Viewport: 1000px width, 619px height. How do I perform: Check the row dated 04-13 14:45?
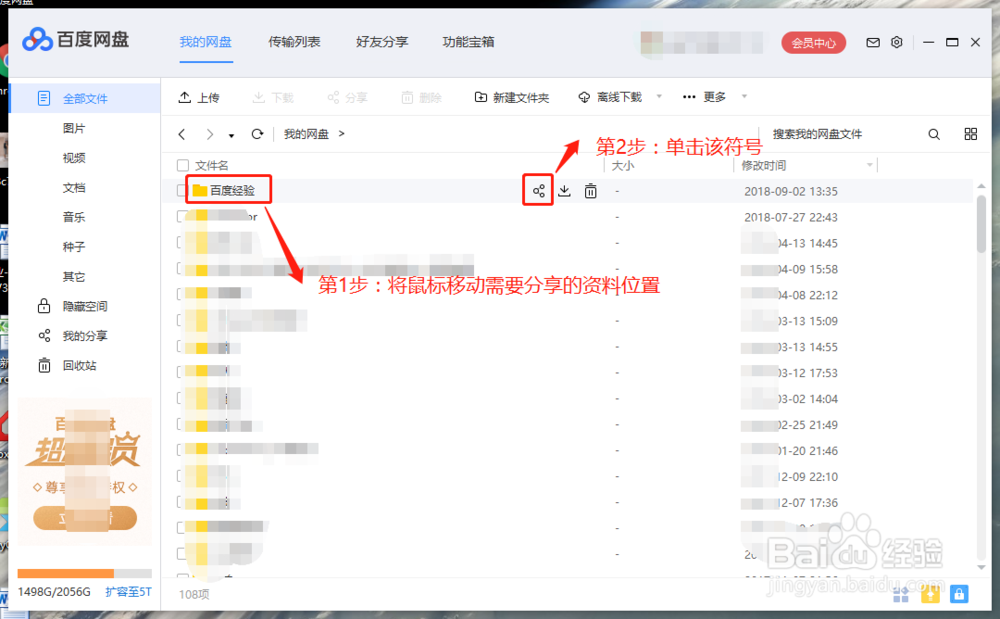pos(181,243)
